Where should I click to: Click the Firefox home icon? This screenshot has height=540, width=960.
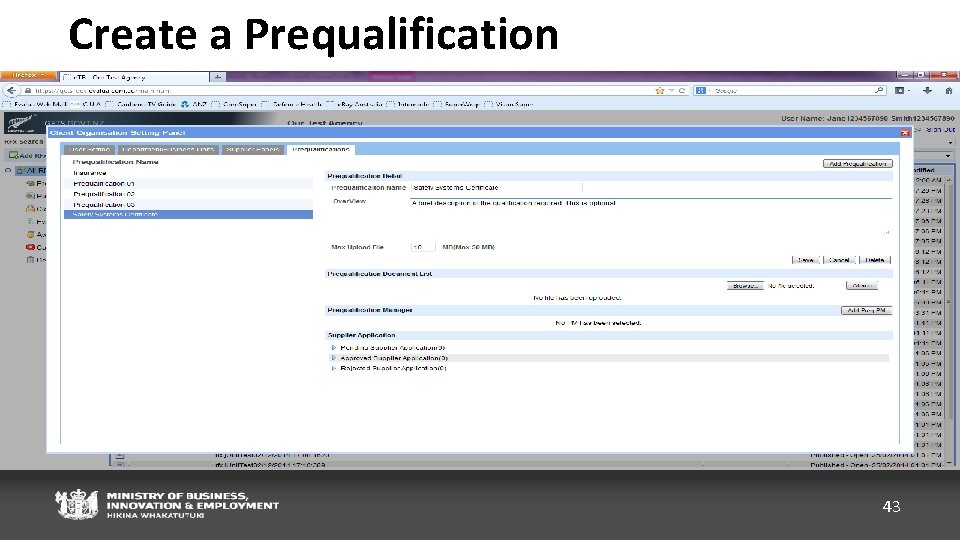948,90
